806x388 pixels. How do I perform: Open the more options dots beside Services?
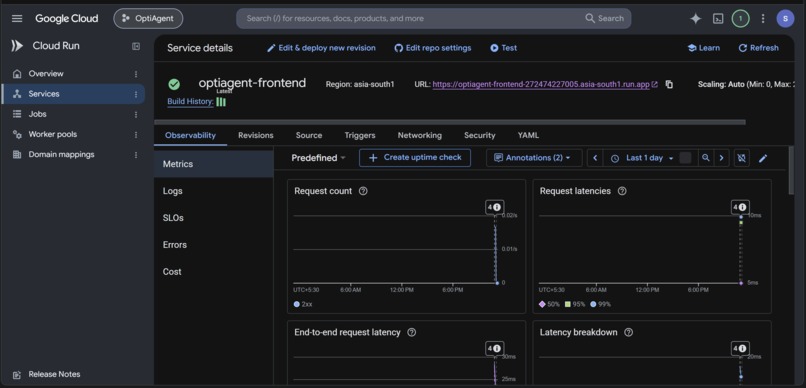click(136, 94)
